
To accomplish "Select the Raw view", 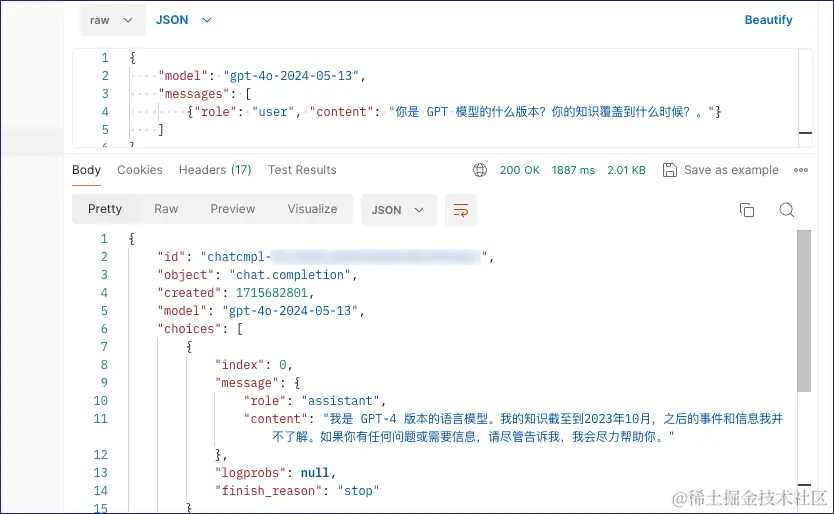I will tap(166, 209).
